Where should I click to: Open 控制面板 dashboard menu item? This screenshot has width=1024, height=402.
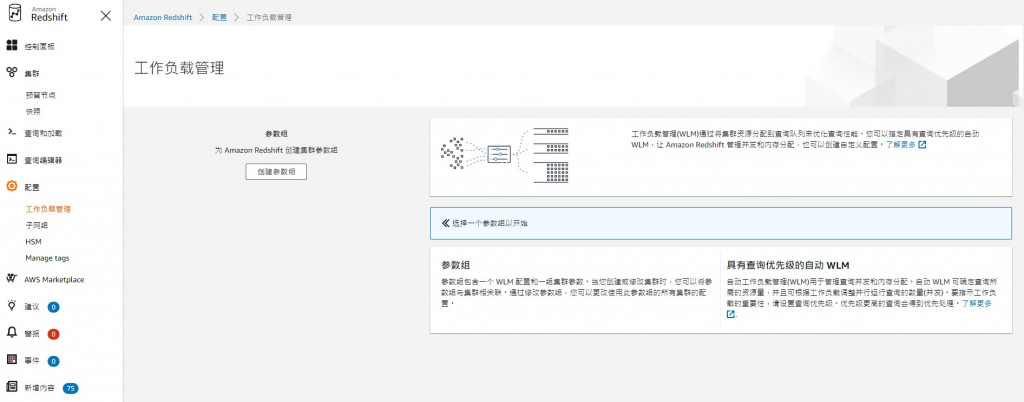coord(40,47)
